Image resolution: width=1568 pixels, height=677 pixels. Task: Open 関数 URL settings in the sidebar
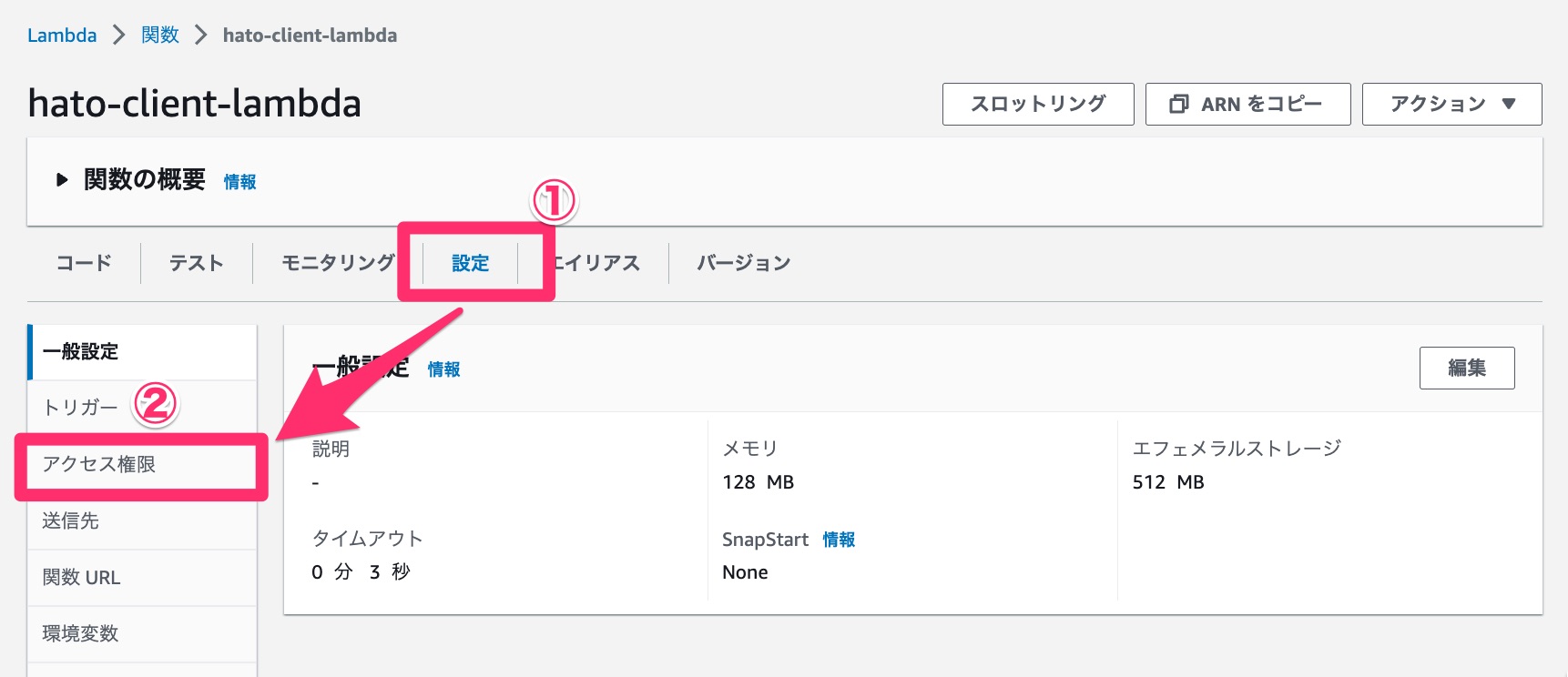[80, 577]
